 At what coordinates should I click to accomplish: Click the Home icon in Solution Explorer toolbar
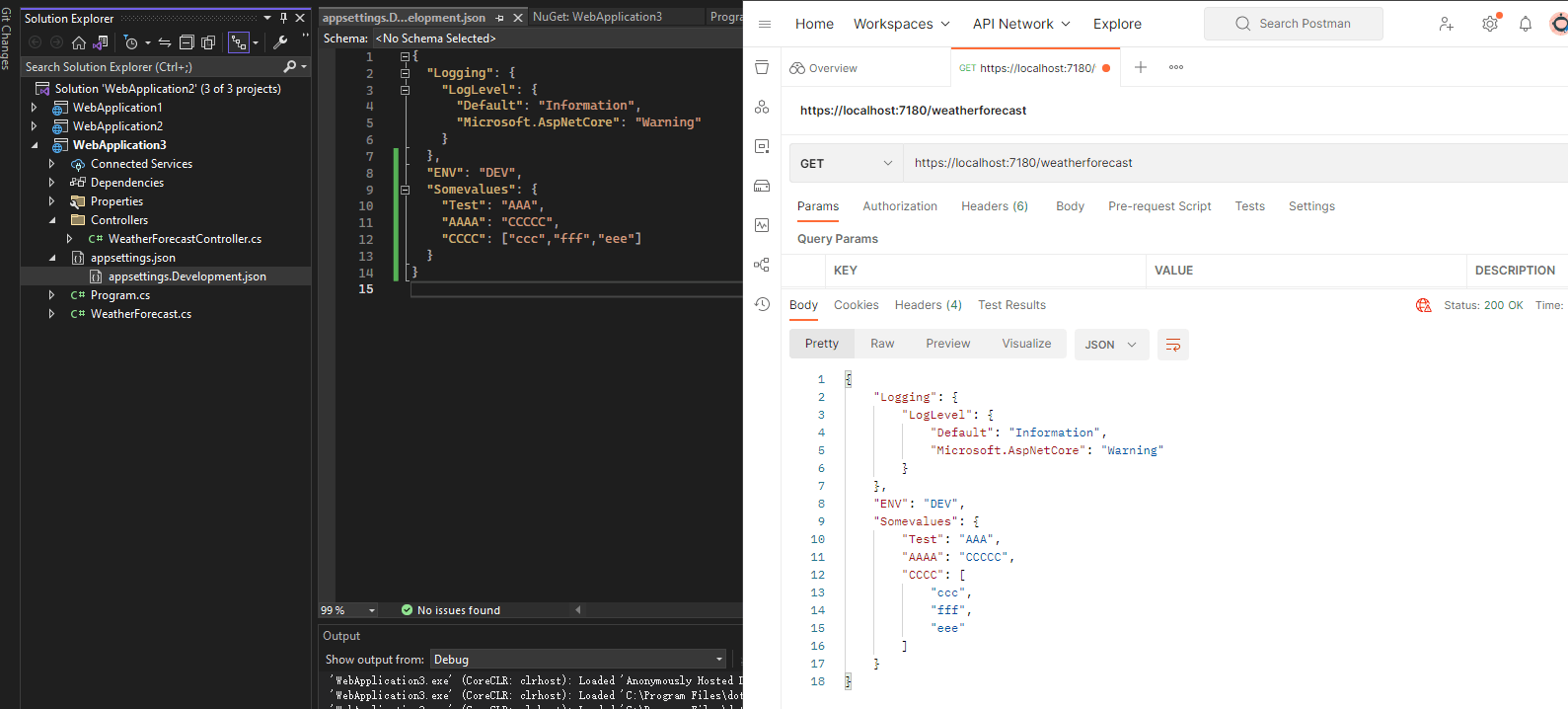pyautogui.click(x=79, y=42)
